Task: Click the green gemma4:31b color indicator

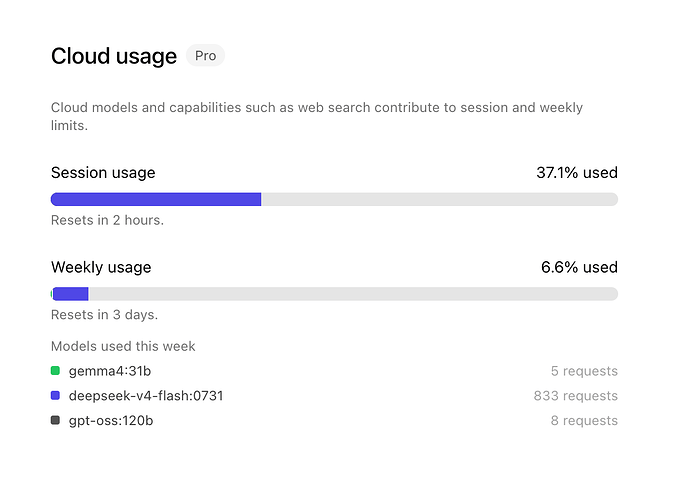Action: [x=55, y=371]
